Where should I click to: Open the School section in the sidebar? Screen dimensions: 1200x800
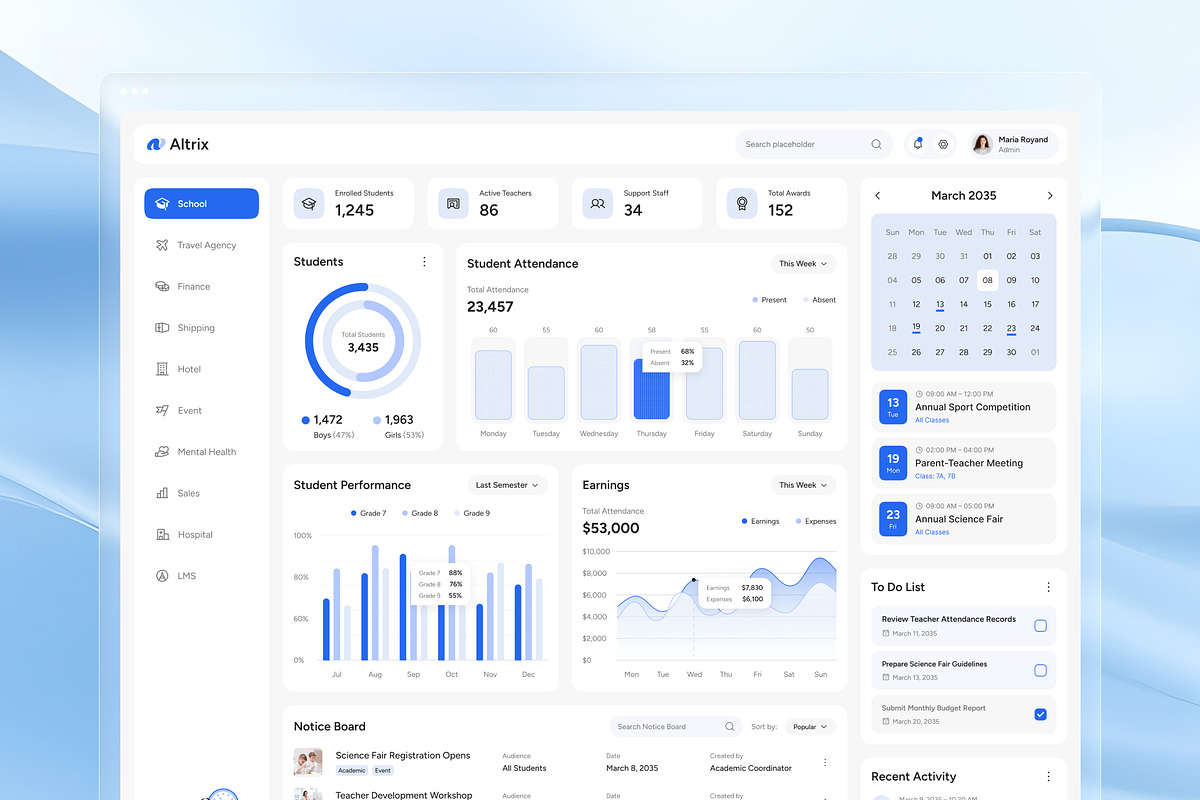click(x=201, y=203)
